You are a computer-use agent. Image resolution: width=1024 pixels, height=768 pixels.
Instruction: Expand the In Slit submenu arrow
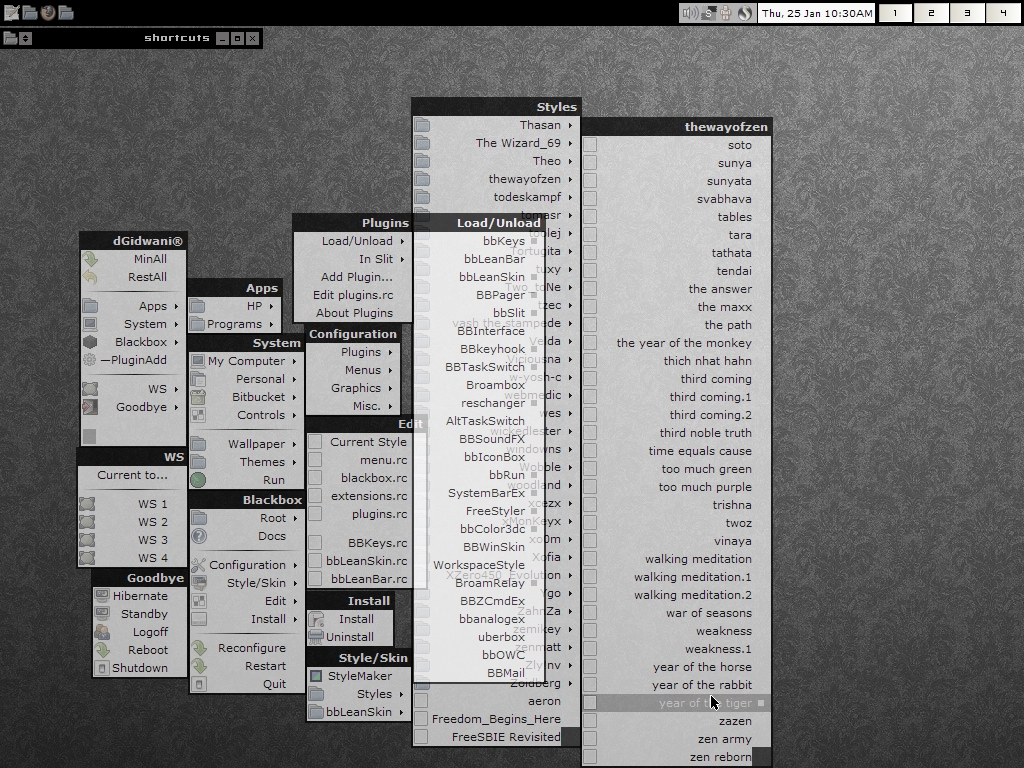pos(402,259)
